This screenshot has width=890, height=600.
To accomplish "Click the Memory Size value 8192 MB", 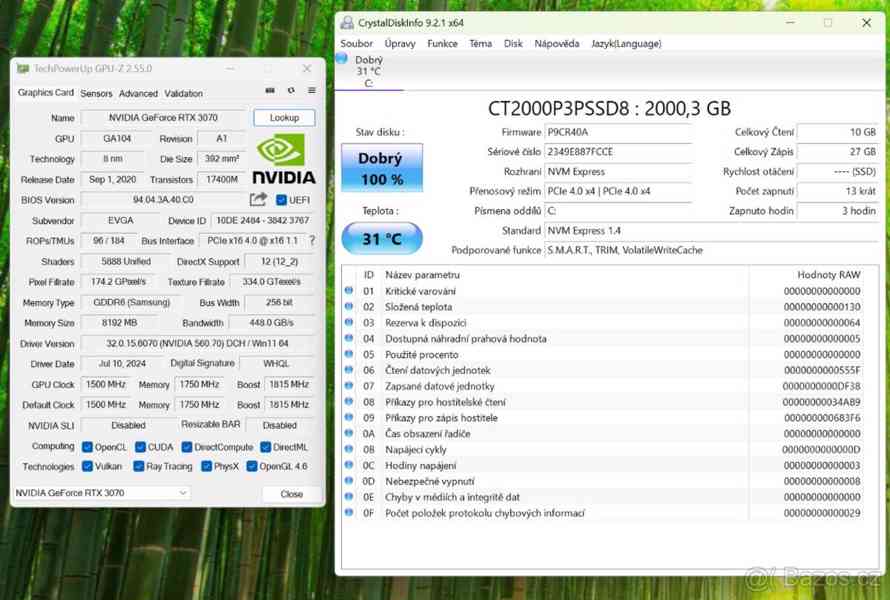I will [x=119, y=323].
